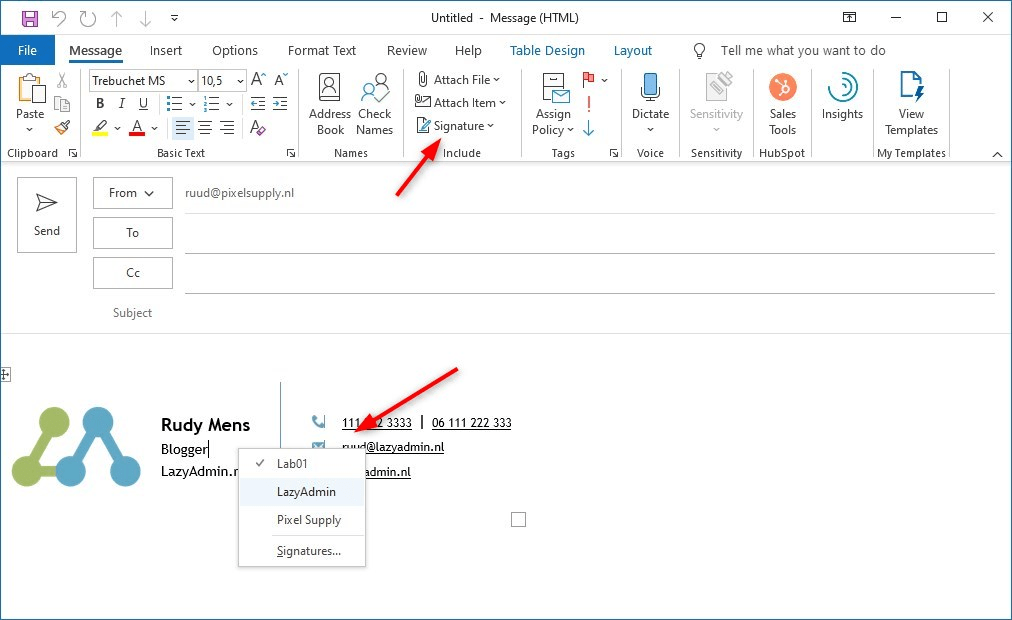Screen dimensions: 1012x620
Task: Open the Insights panel
Action: (x=842, y=98)
